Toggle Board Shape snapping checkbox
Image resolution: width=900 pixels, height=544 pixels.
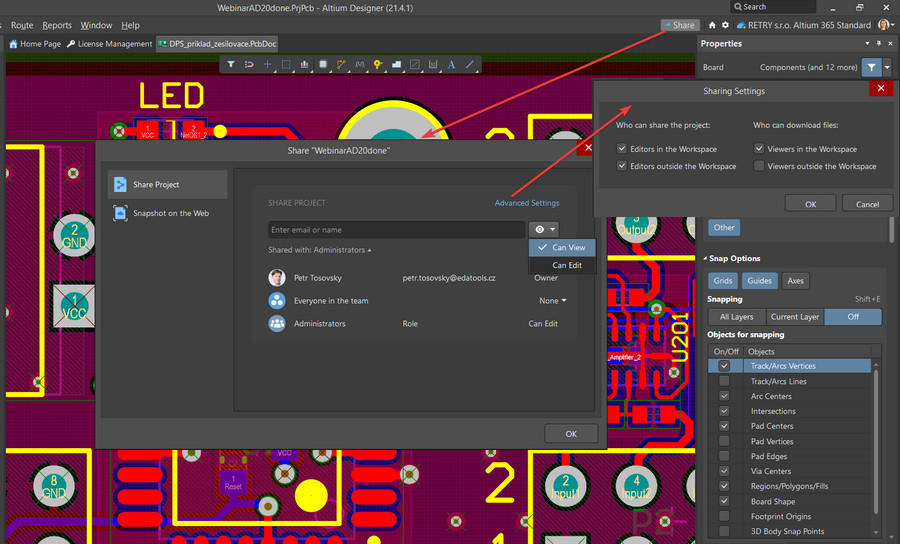[724, 501]
